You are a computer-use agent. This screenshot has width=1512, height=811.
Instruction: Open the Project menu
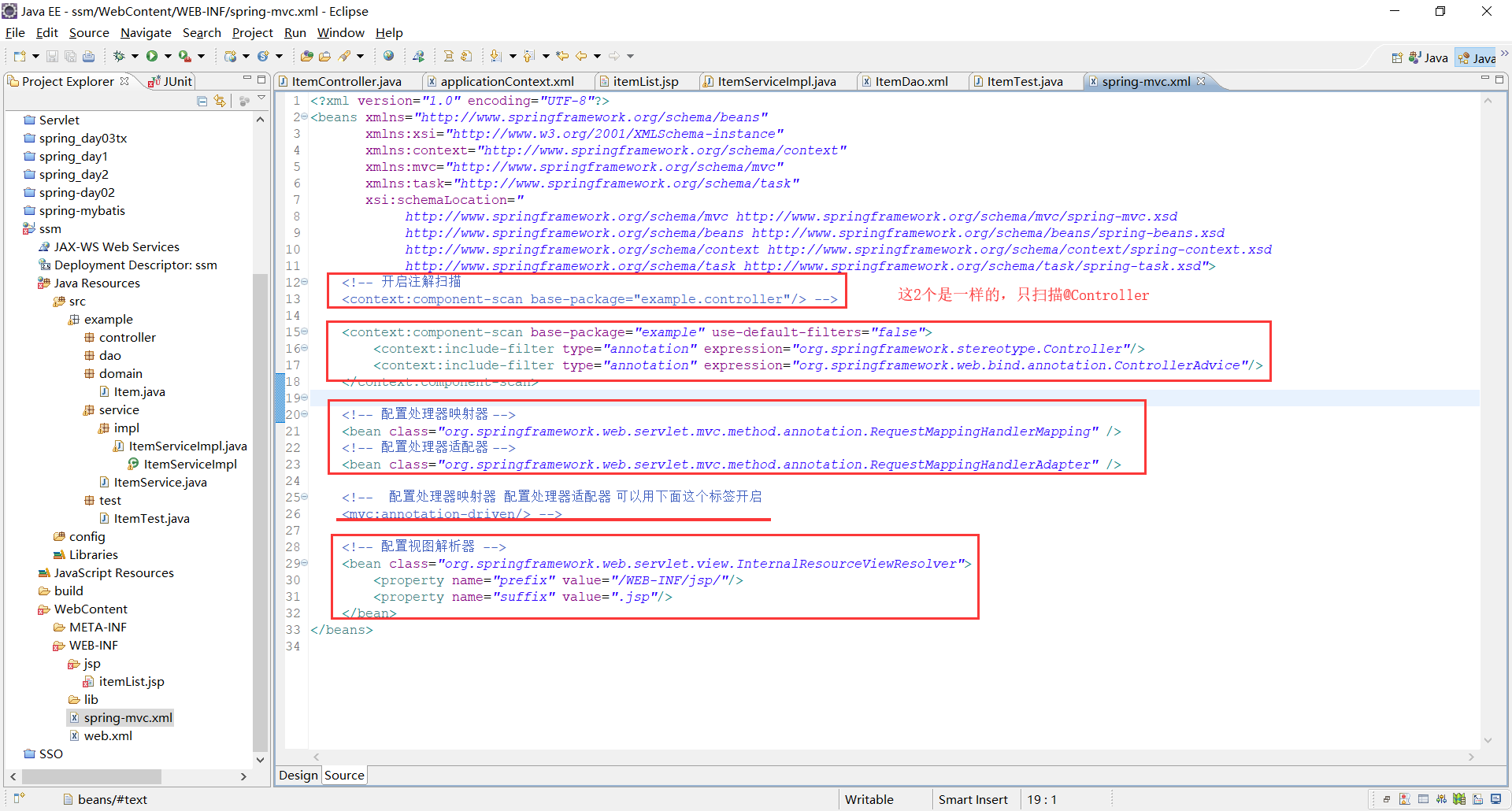point(252,32)
